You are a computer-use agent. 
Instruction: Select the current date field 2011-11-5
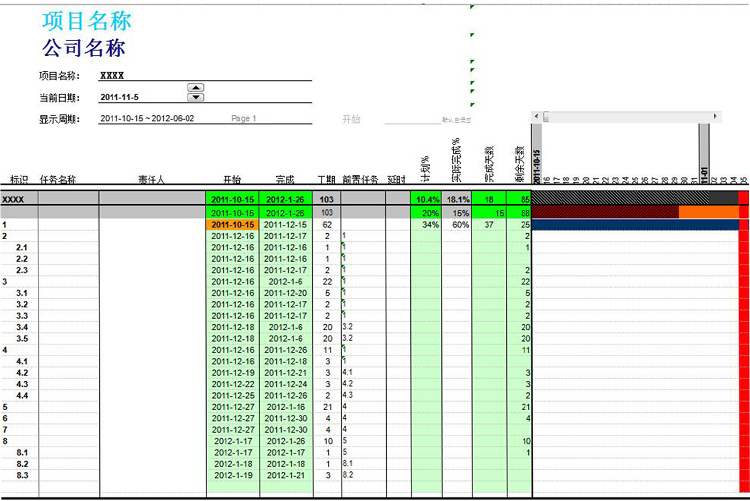point(120,97)
